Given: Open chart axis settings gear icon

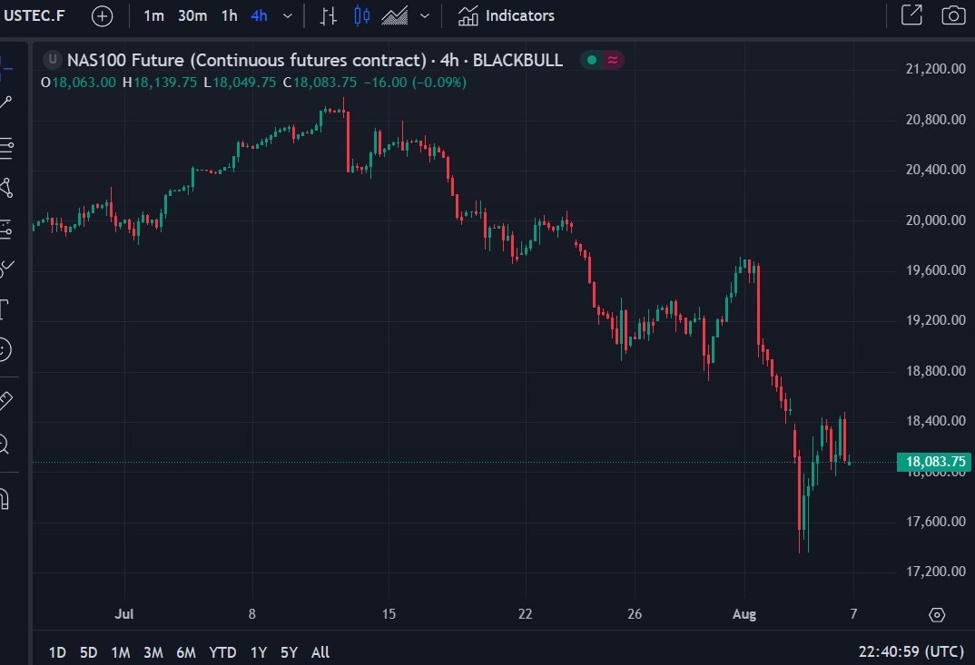Looking at the screenshot, I should click(x=937, y=614).
